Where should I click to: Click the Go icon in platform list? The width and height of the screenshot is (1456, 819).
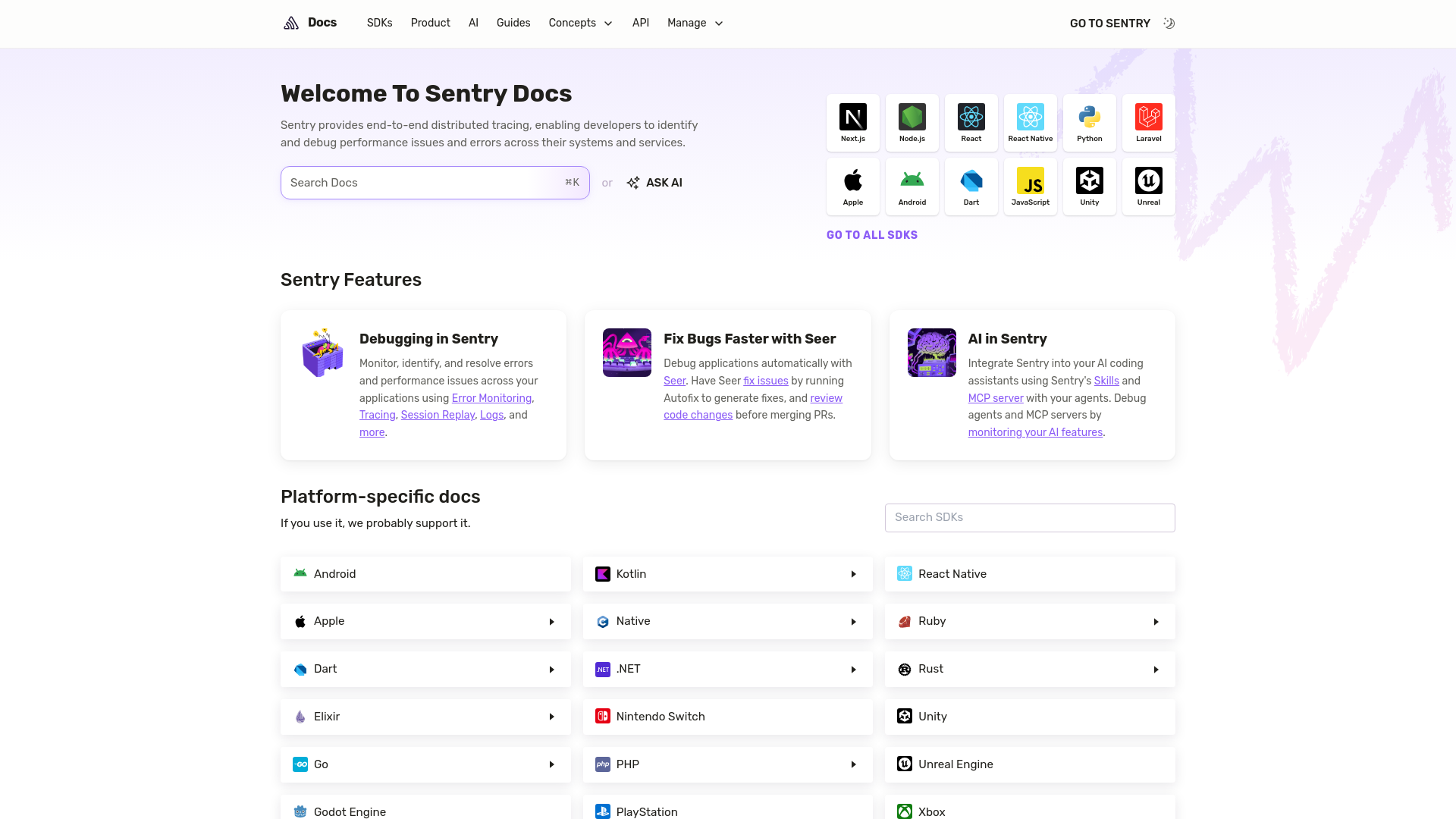(300, 764)
